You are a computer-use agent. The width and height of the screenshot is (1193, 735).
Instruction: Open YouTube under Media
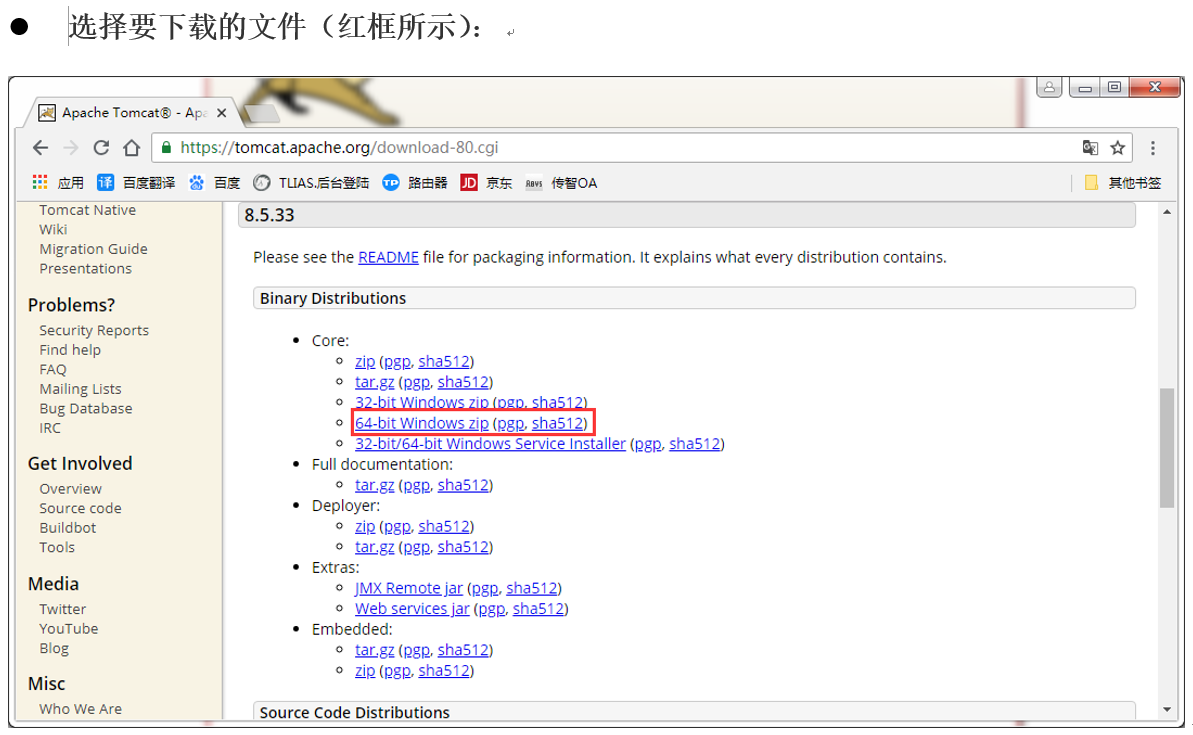coord(68,629)
